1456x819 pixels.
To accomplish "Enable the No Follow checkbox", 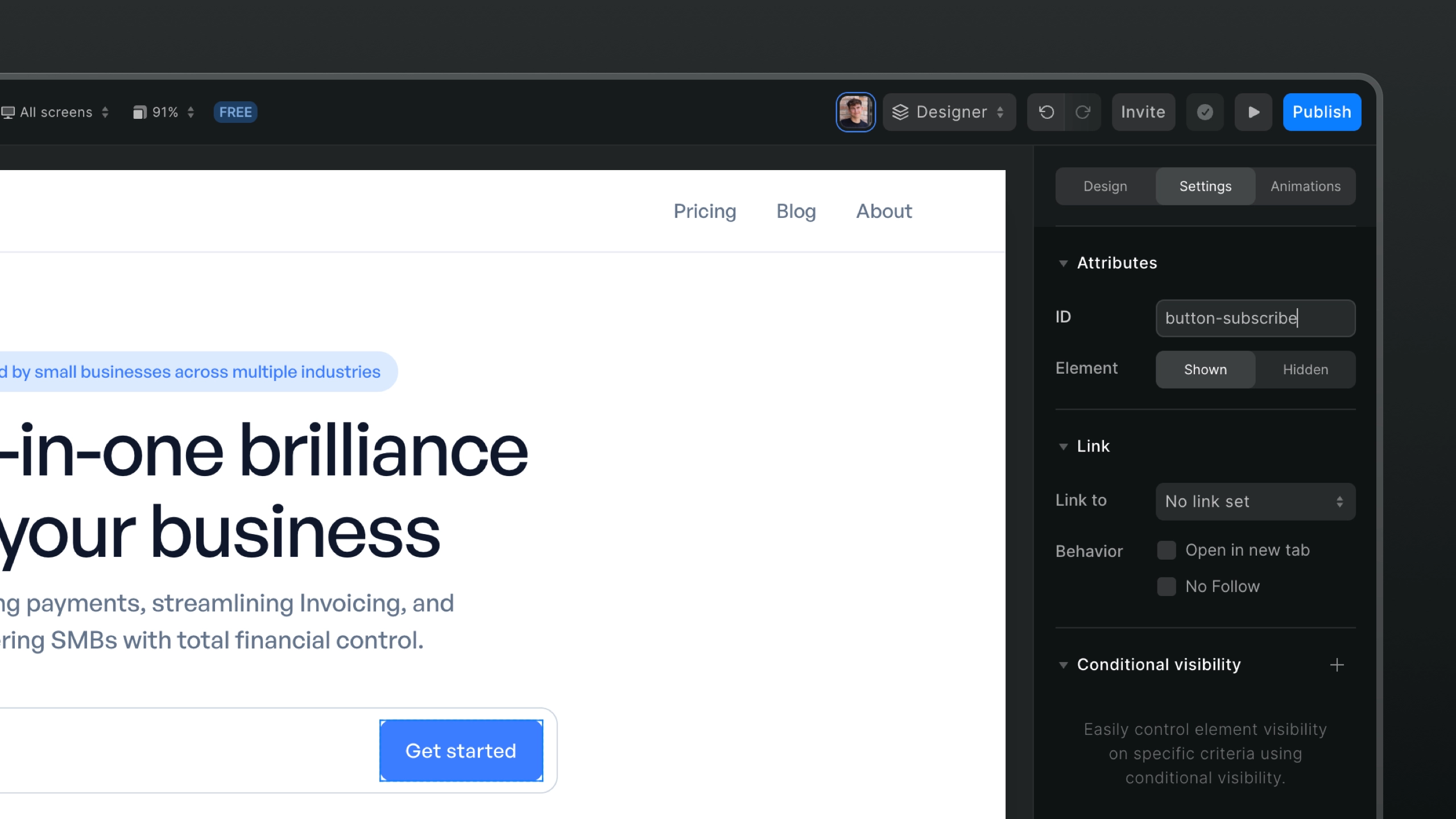I will (x=1167, y=586).
